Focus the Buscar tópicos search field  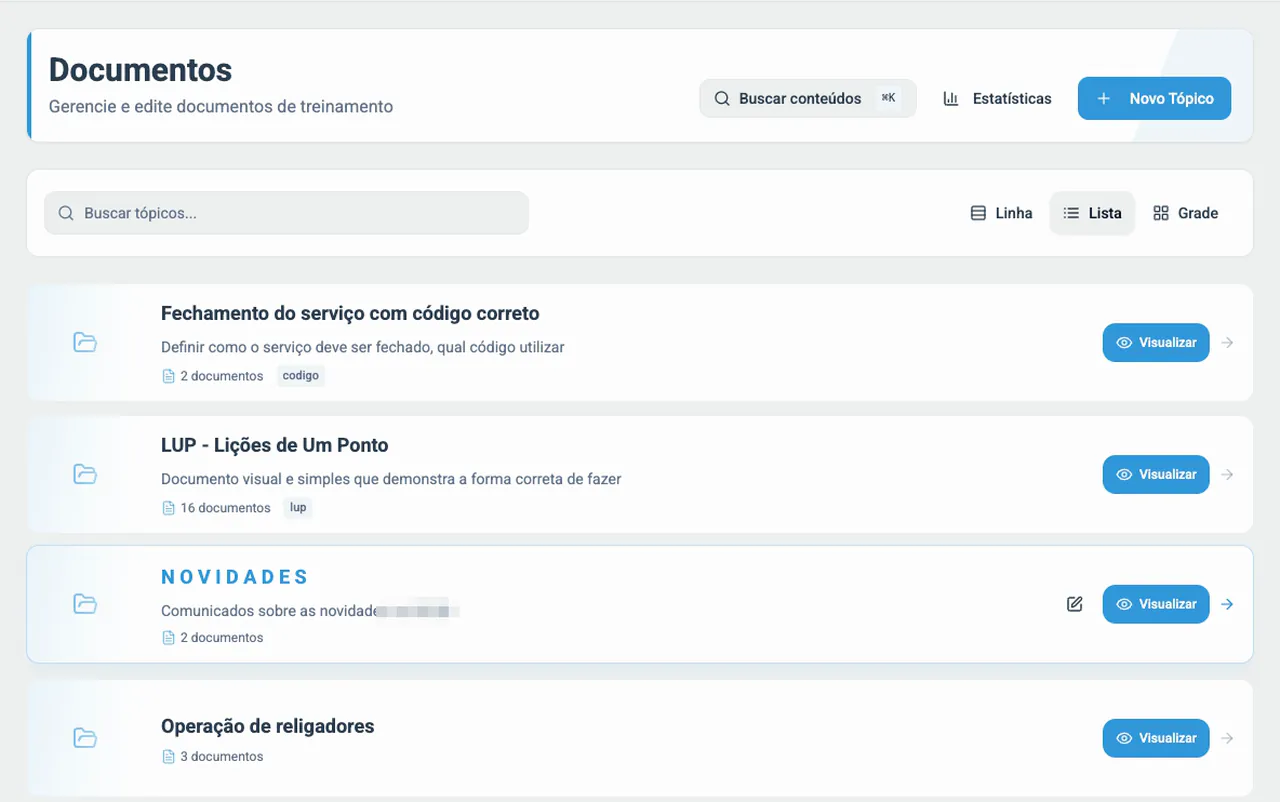tap(286, 213)
